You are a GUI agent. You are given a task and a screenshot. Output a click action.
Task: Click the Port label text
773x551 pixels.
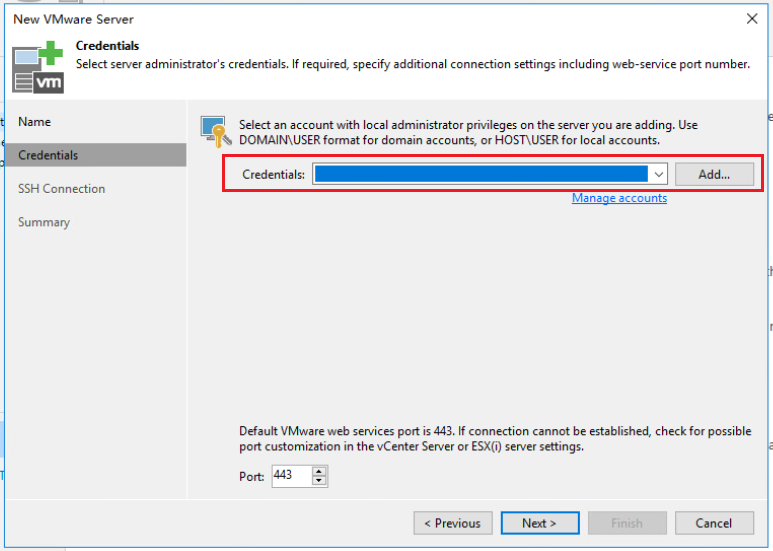(x=251, y=477)
